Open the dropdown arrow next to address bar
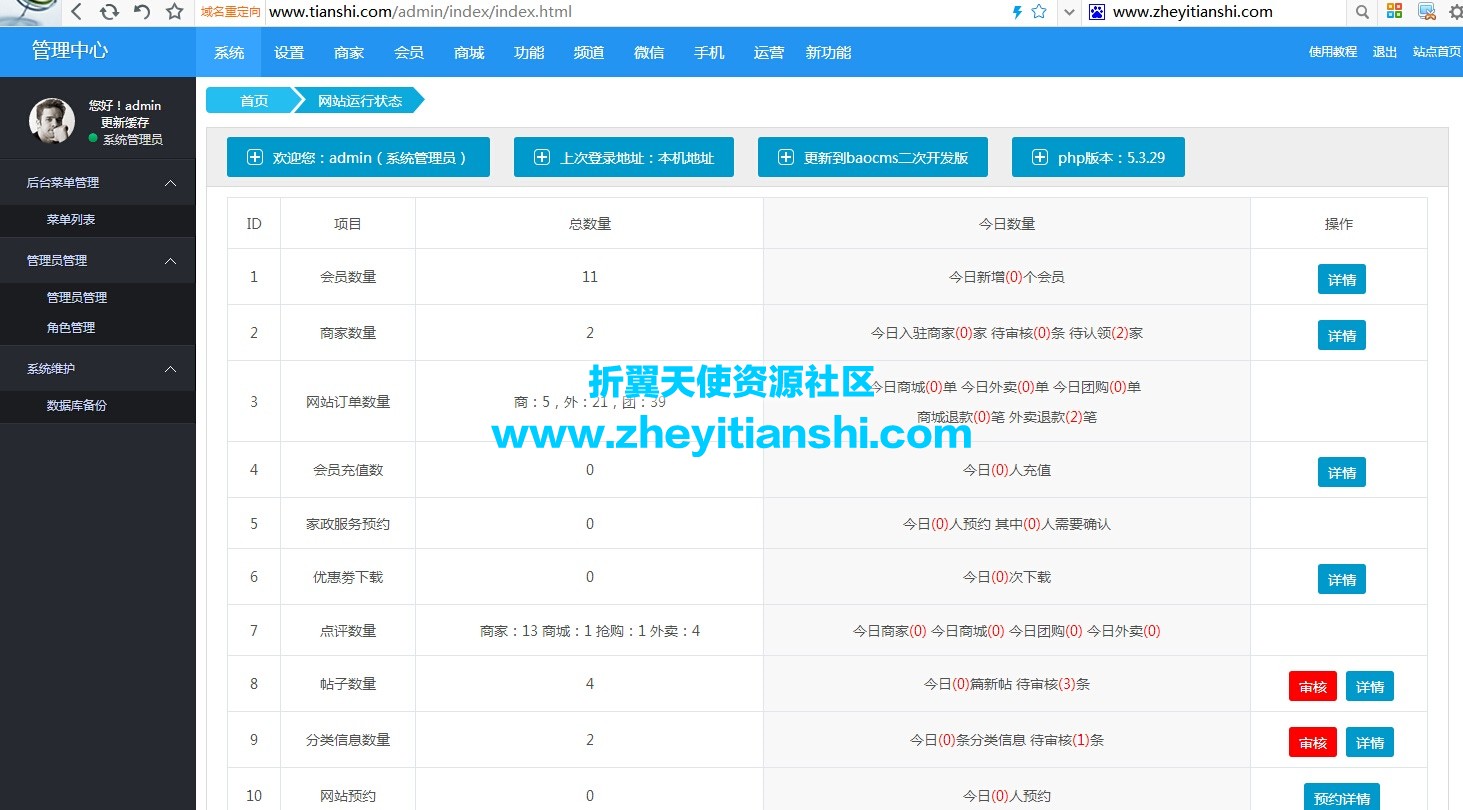 (x=1069, y=13)
